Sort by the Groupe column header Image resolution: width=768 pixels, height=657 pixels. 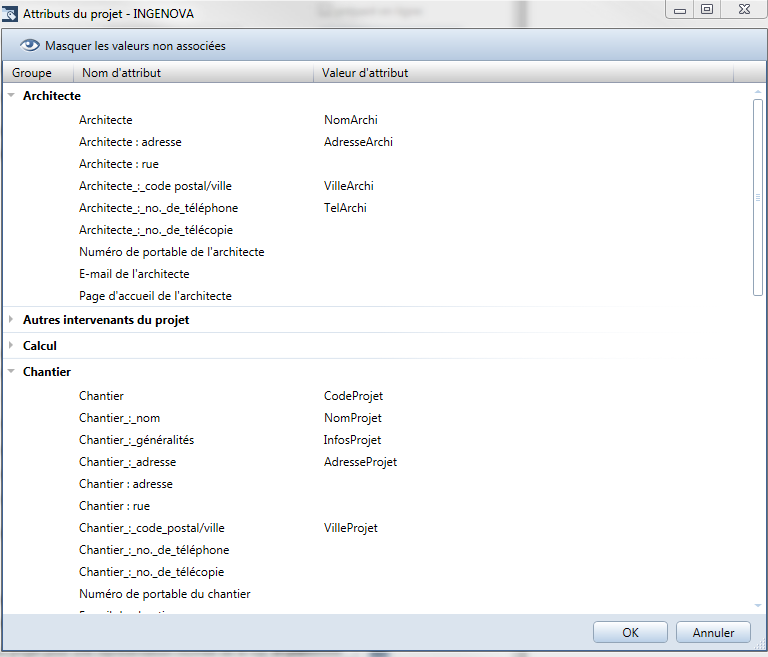coord(32,73)
